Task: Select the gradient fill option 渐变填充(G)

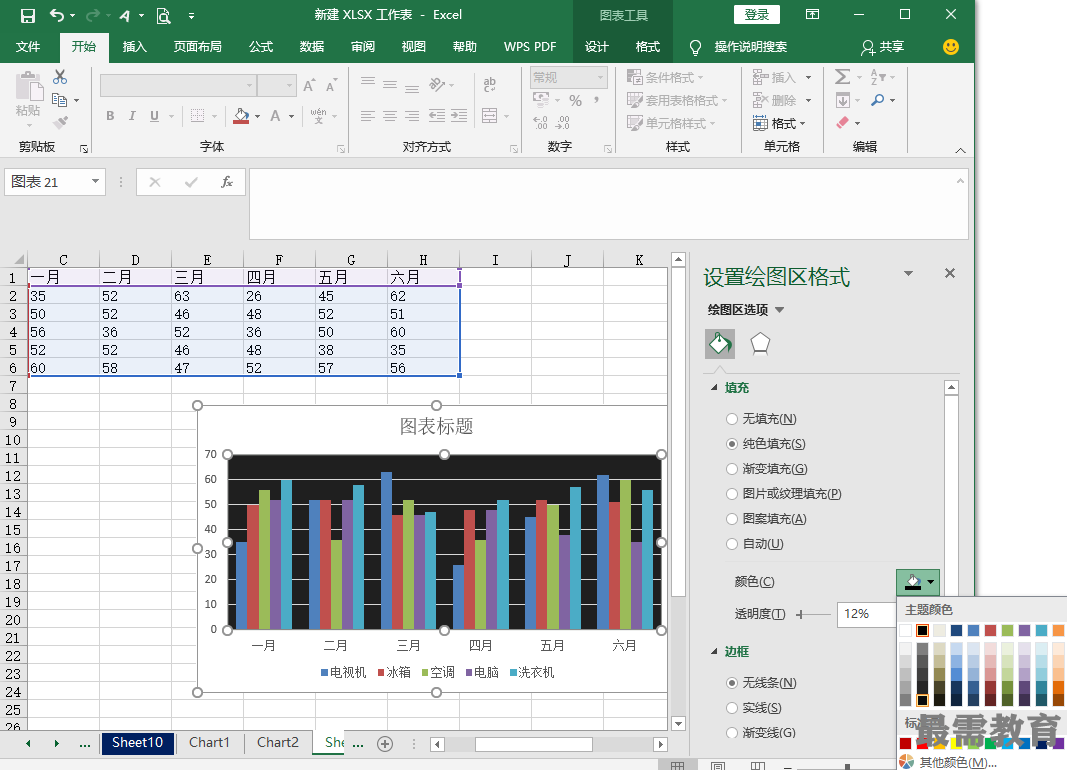Action: click(767, 469)
